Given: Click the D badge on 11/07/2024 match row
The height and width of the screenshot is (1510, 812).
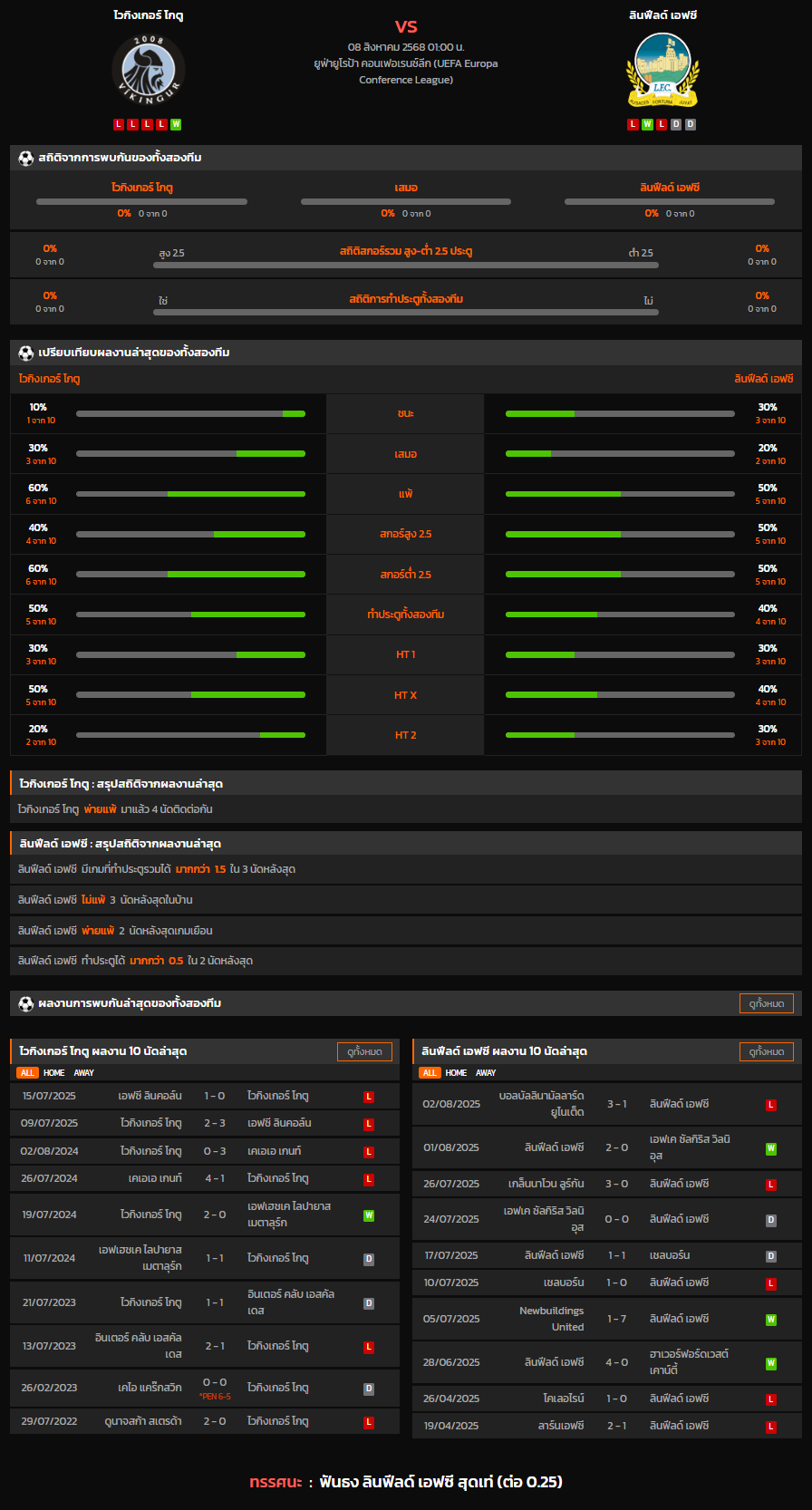Looking at the screenshot, I should [x=369, y=1259].
